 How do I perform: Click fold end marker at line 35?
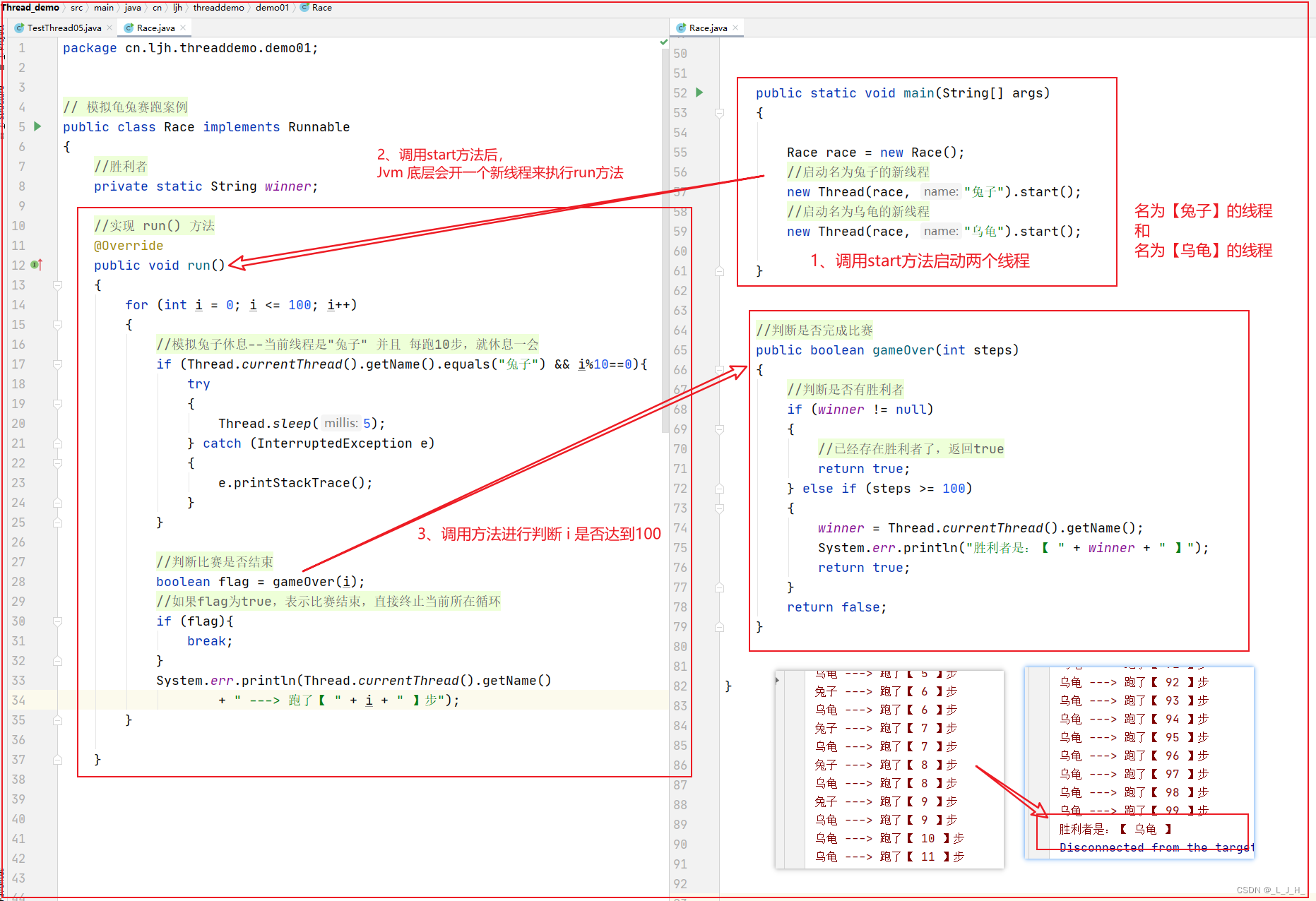pos(58,720)
